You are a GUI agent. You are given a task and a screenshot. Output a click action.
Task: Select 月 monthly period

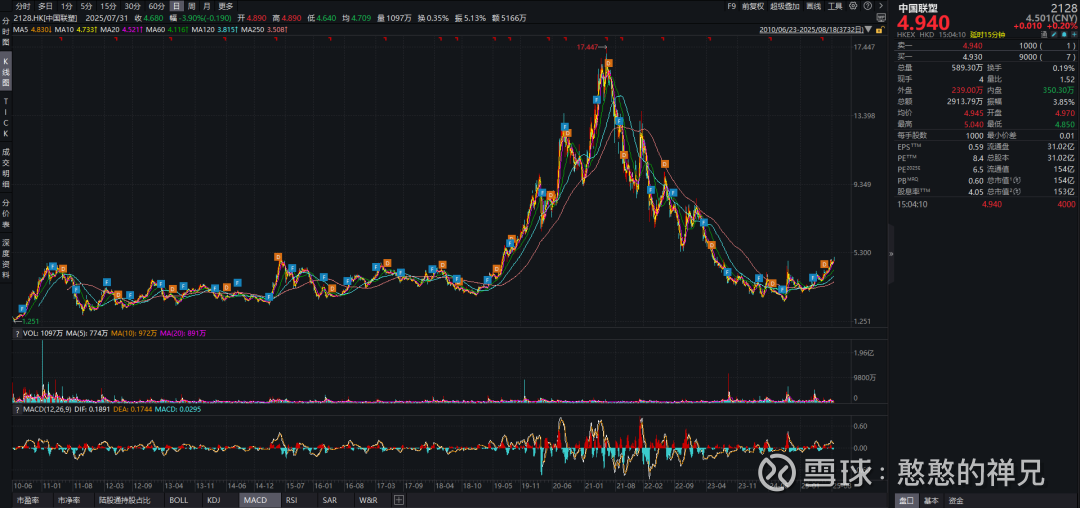207,6
